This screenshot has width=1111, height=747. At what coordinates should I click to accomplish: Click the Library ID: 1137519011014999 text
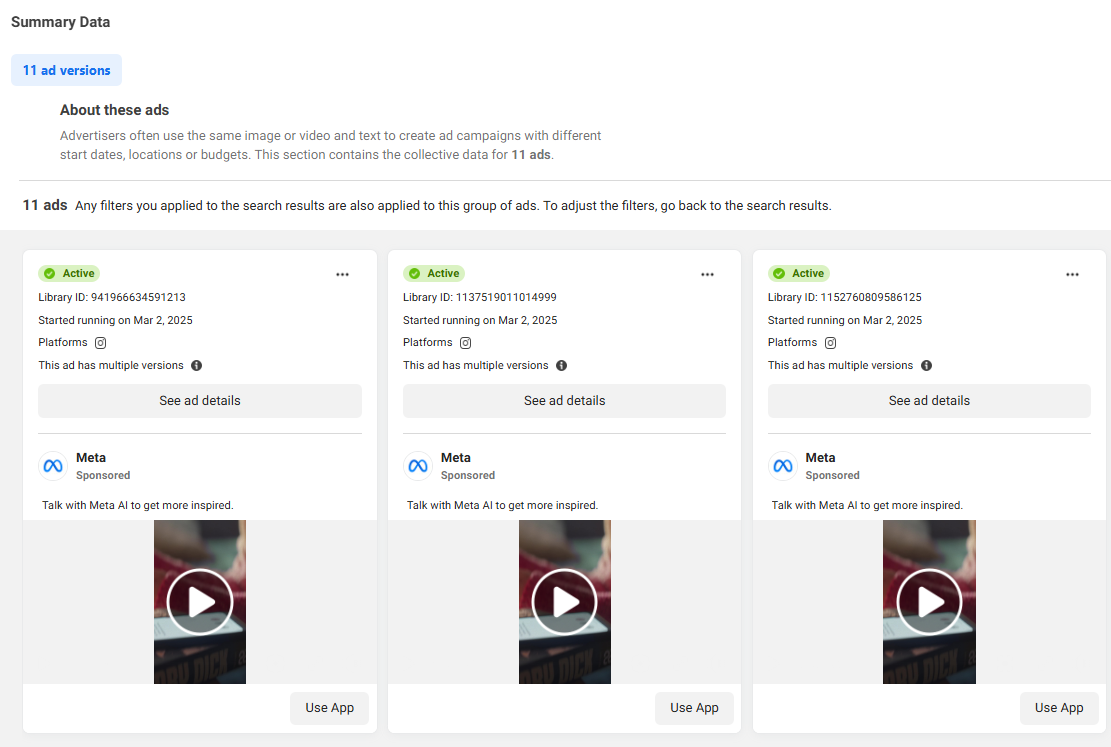(x=480, y=298)
